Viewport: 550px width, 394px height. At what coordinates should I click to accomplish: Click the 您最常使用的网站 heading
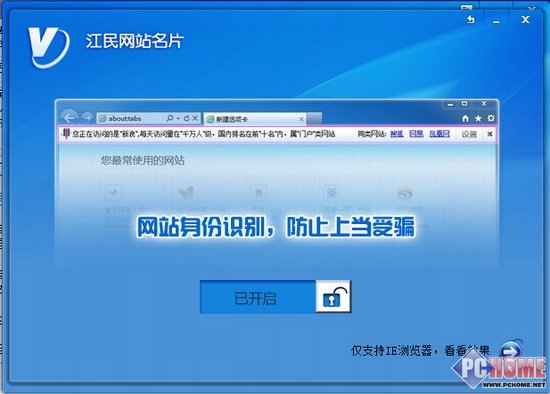coord(143,161)
